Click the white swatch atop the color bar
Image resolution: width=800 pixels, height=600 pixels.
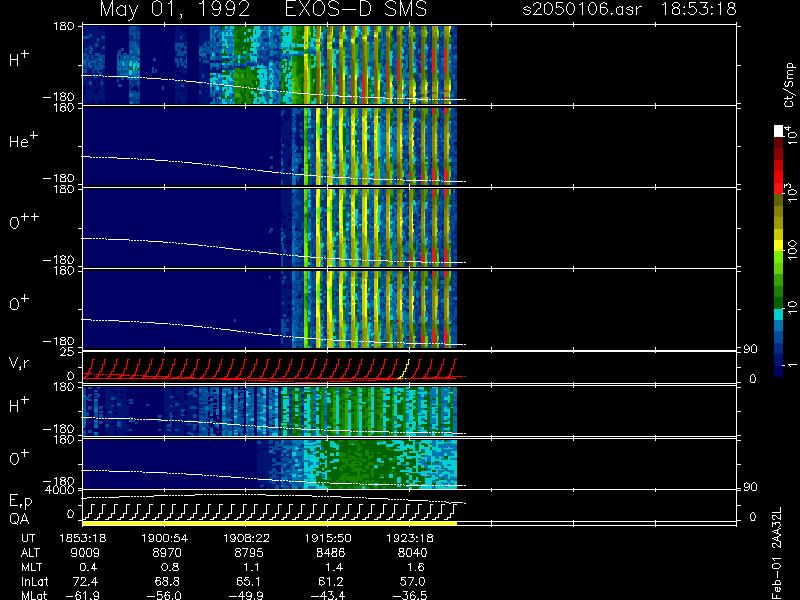click(779, 131)
